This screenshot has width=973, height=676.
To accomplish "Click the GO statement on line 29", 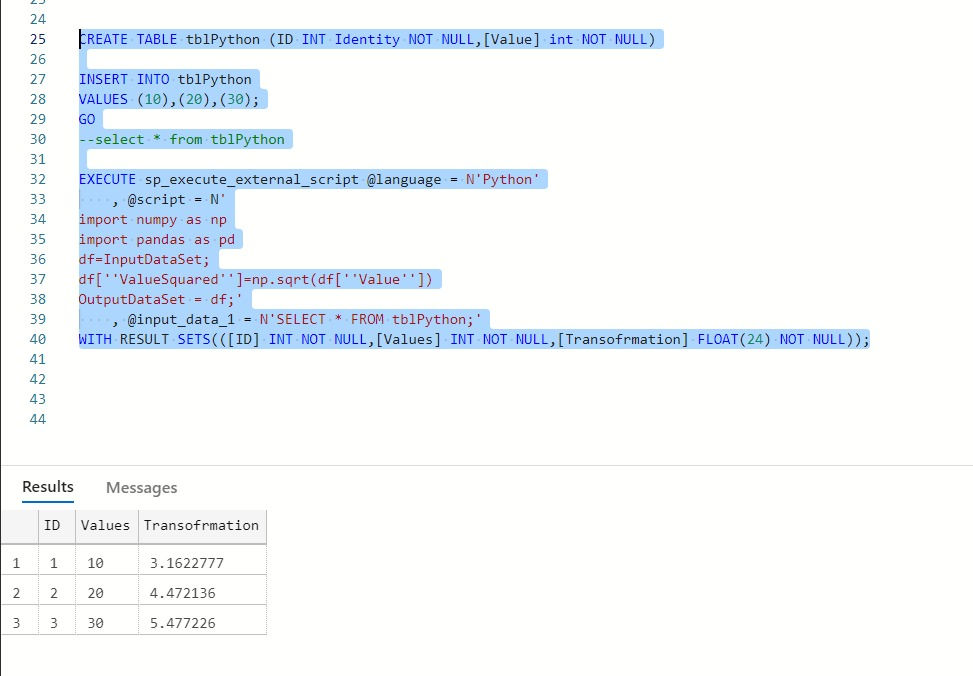I will point(87,119).
